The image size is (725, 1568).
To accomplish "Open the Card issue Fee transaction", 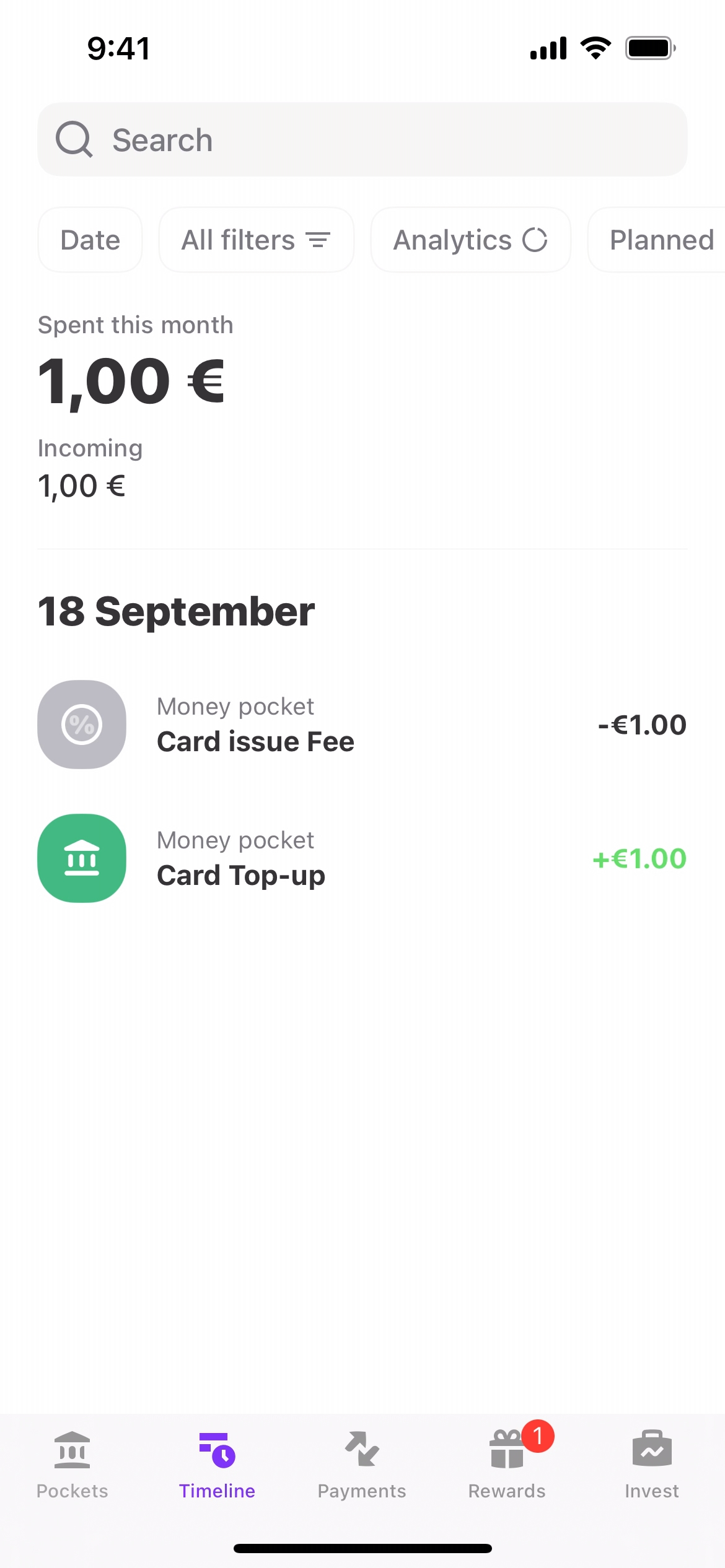I will tap(255, 742).
